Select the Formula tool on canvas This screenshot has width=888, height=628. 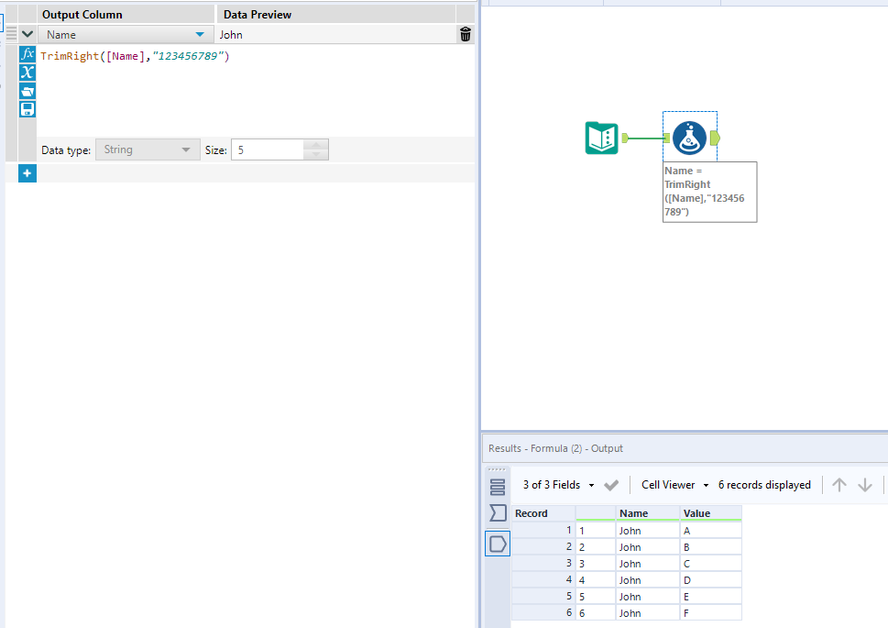[689, 138]
